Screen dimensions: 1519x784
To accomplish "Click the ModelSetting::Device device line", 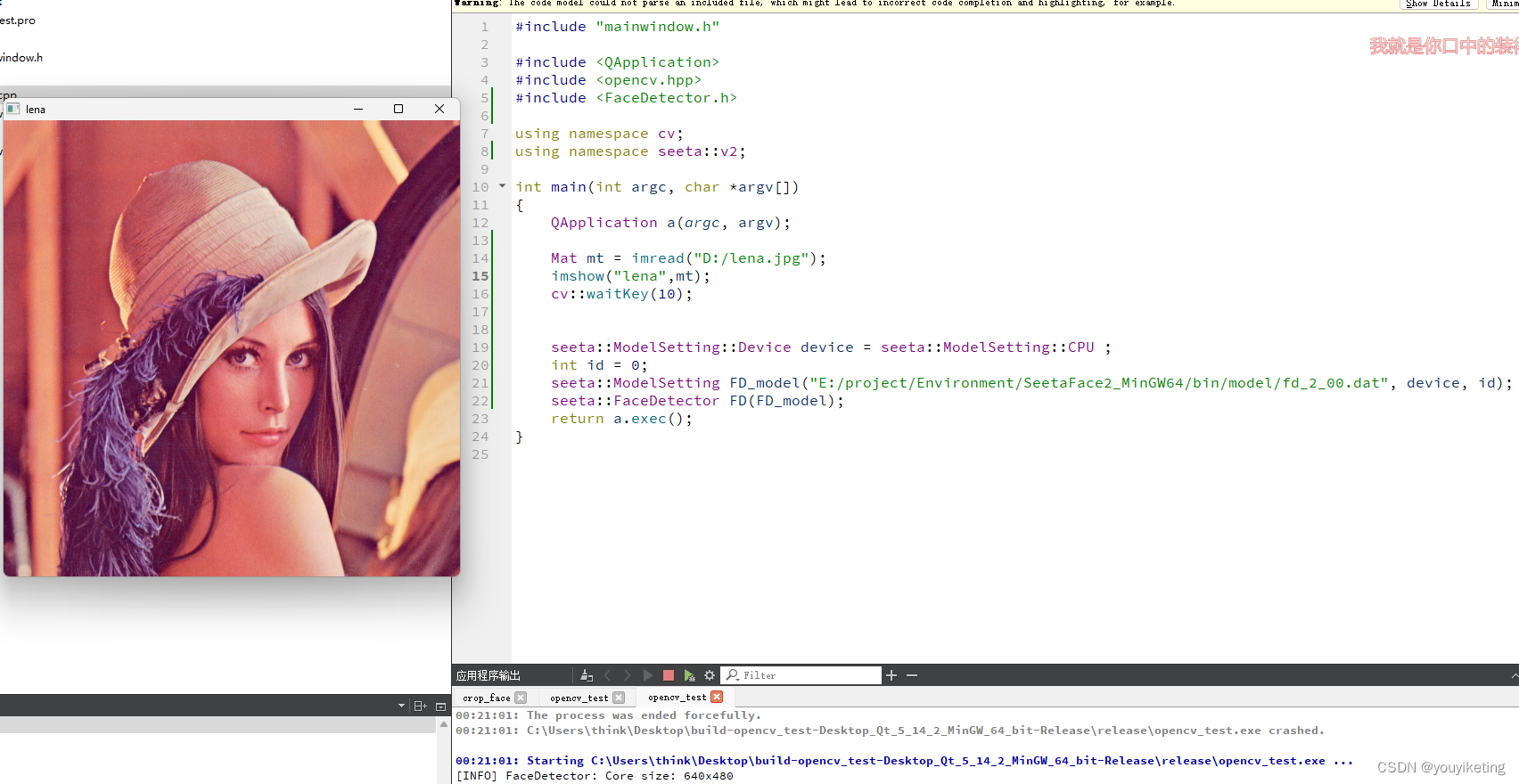I will 831,347.
